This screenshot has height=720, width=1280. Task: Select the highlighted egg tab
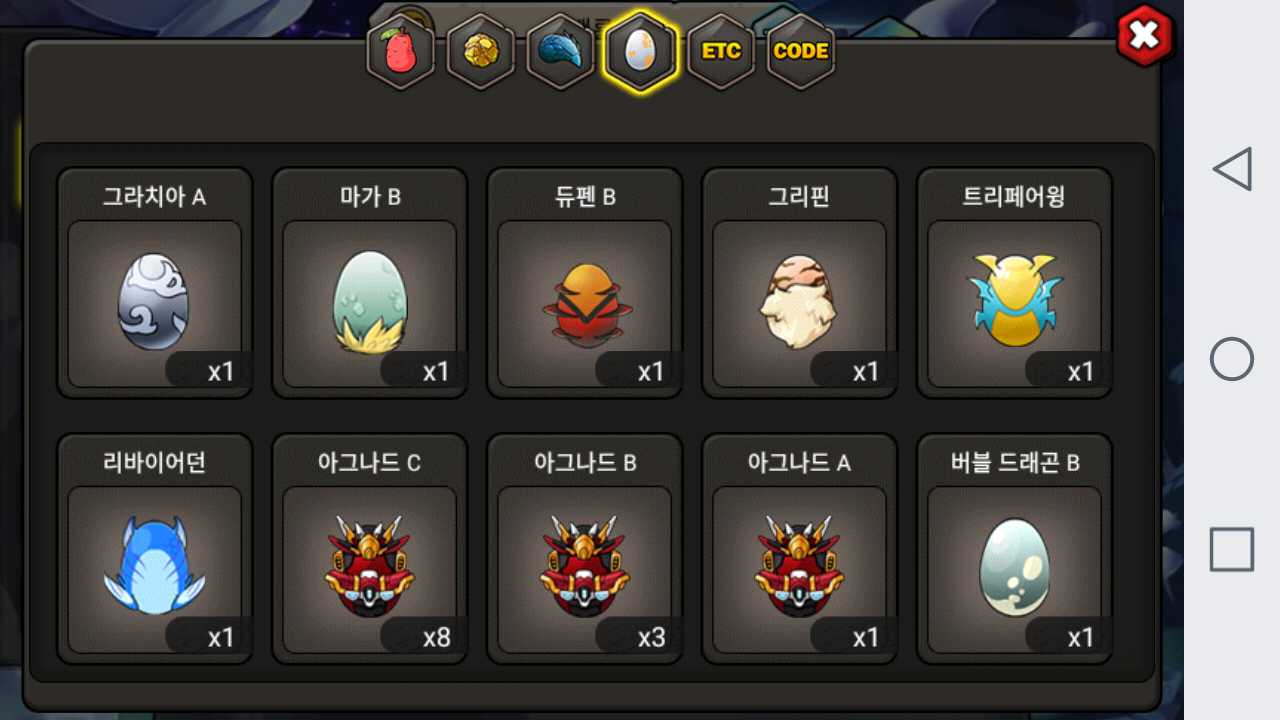click(x=640, y=52)
